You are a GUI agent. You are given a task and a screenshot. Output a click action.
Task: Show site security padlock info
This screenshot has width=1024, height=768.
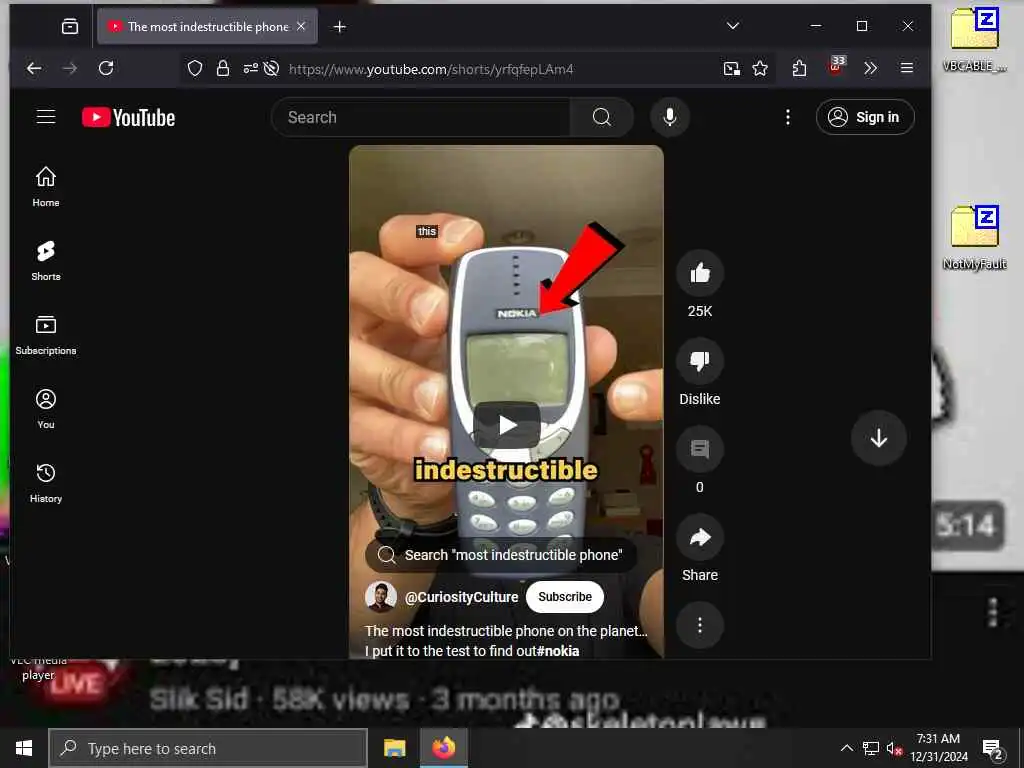[x=223, y=69]
